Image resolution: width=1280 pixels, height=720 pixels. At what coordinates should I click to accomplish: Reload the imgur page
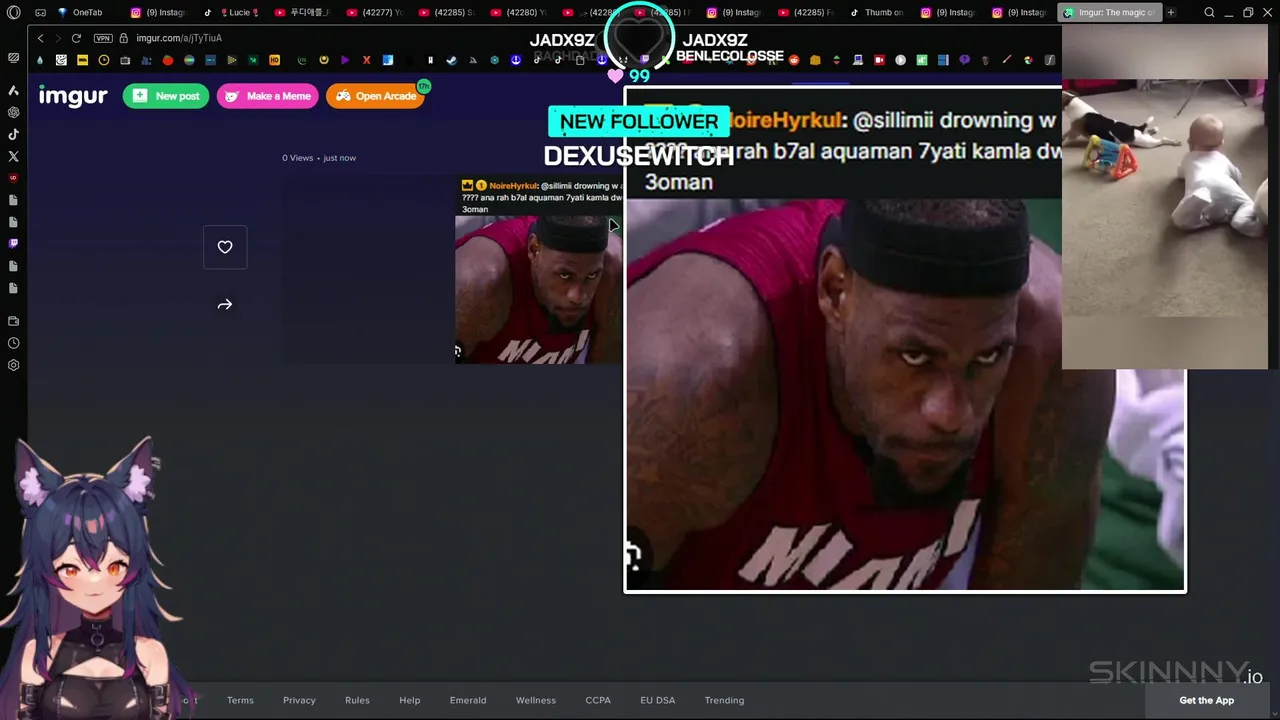point(76,38)
